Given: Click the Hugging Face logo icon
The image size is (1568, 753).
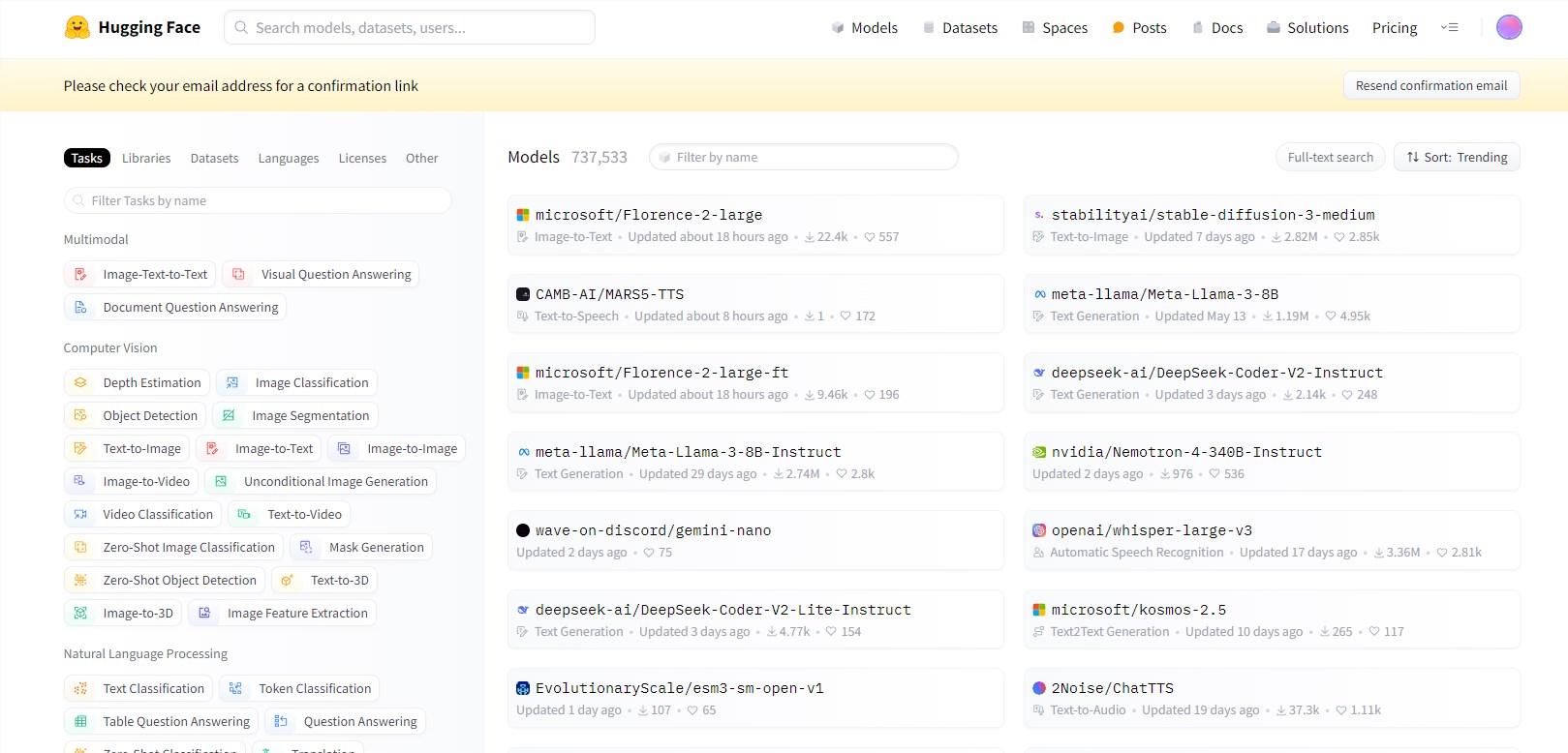Looking at the screenshot, I should tap(77, 27).
